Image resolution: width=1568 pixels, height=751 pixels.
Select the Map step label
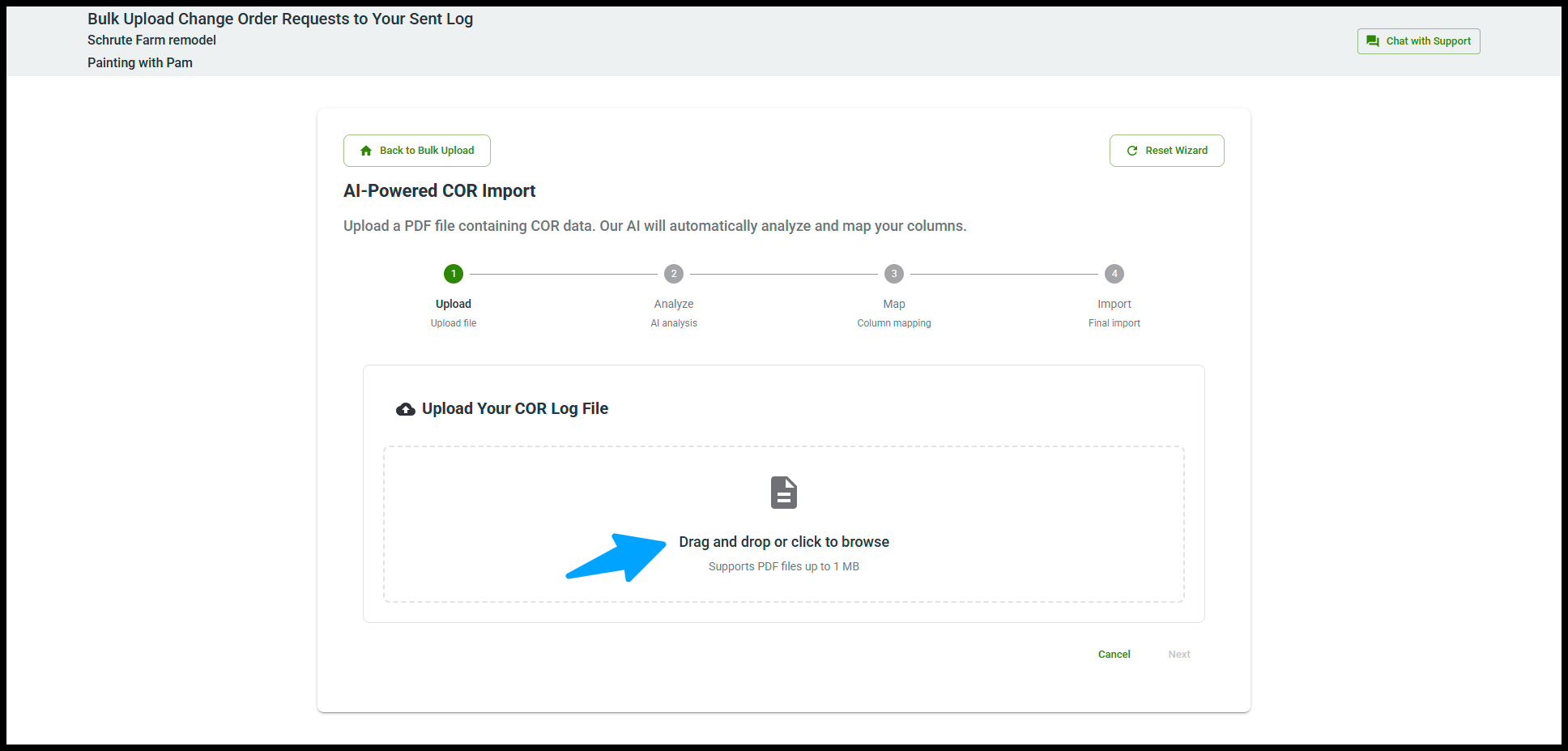click(x=894, y=304)
